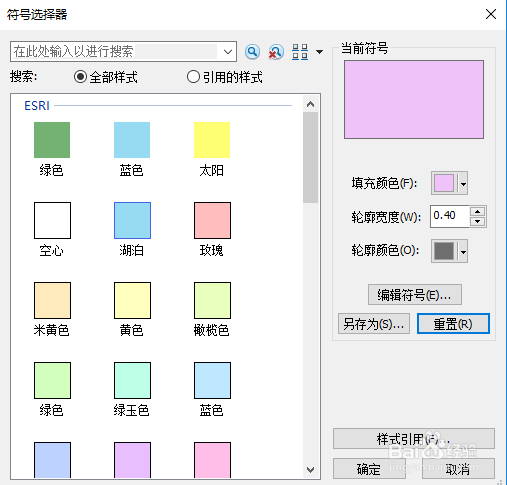
Task: Open the view mode dropdown arrow
Action: tap(319, 52)
